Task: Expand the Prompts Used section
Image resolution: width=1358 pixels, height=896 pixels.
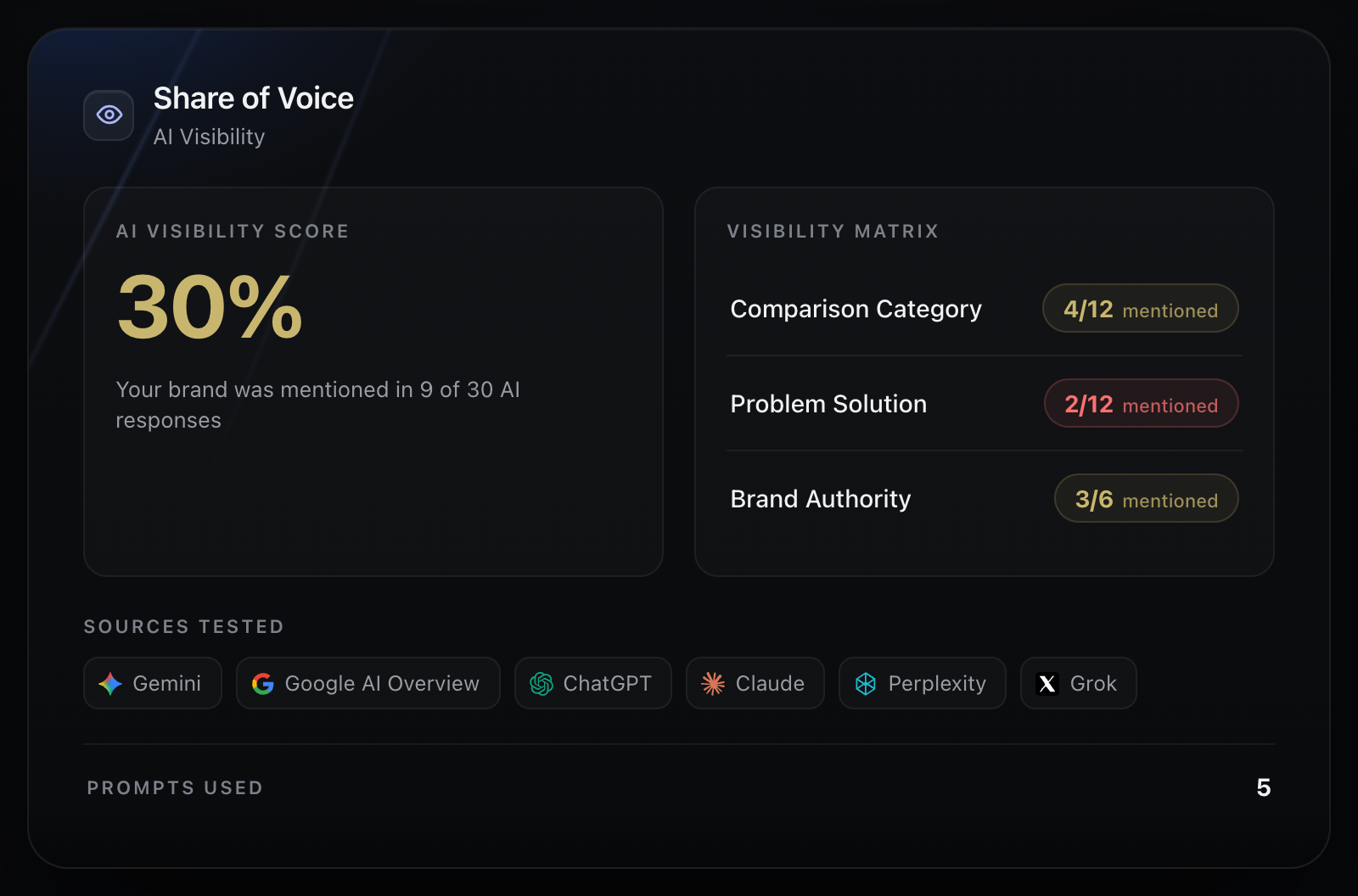Action: [679, 788]
